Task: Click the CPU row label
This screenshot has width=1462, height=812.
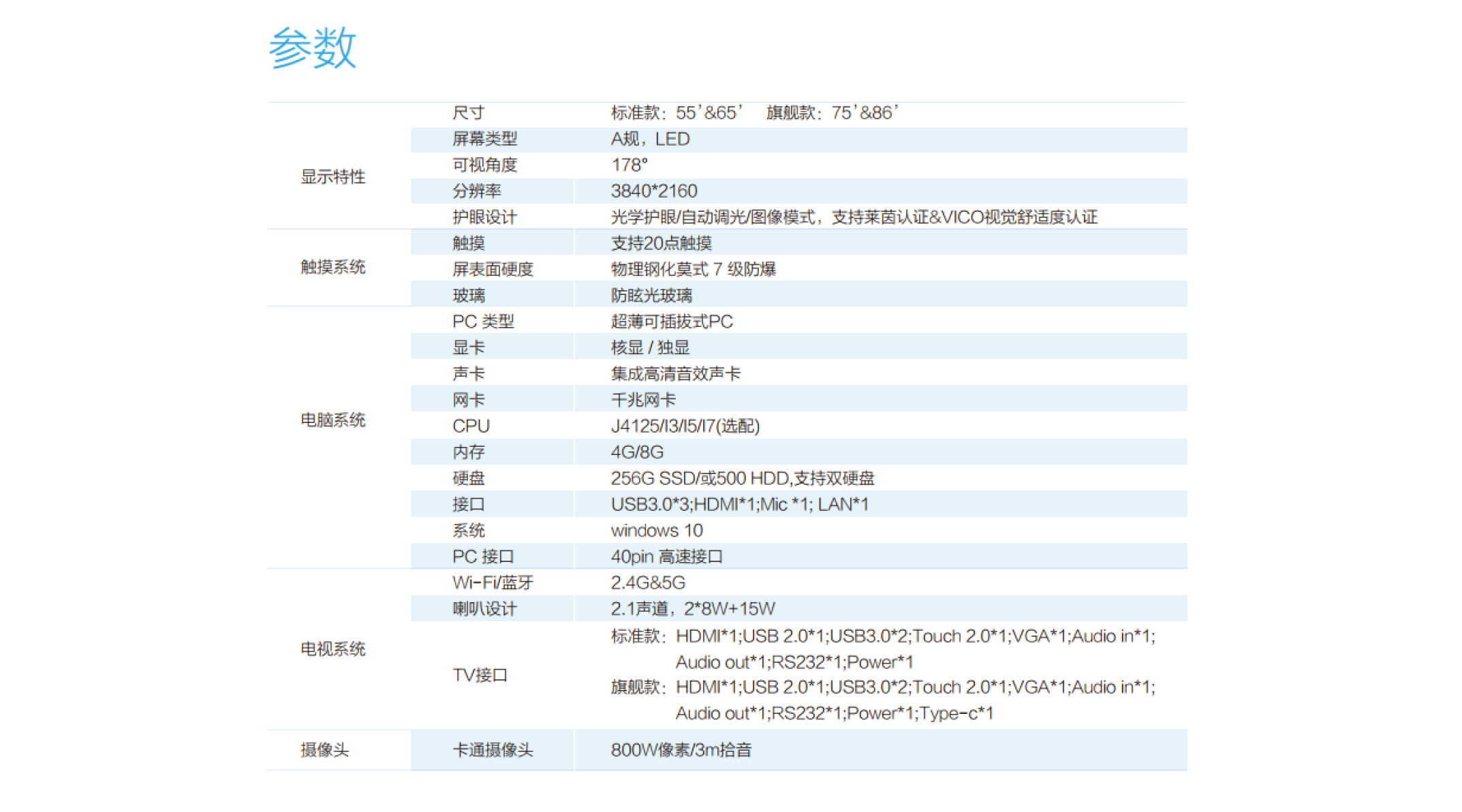Action: (471, 426)
